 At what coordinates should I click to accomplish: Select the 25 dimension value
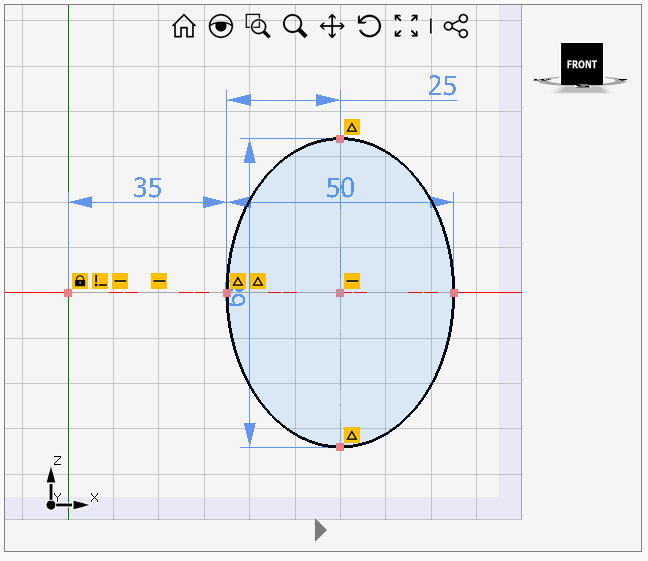[442, 86]
